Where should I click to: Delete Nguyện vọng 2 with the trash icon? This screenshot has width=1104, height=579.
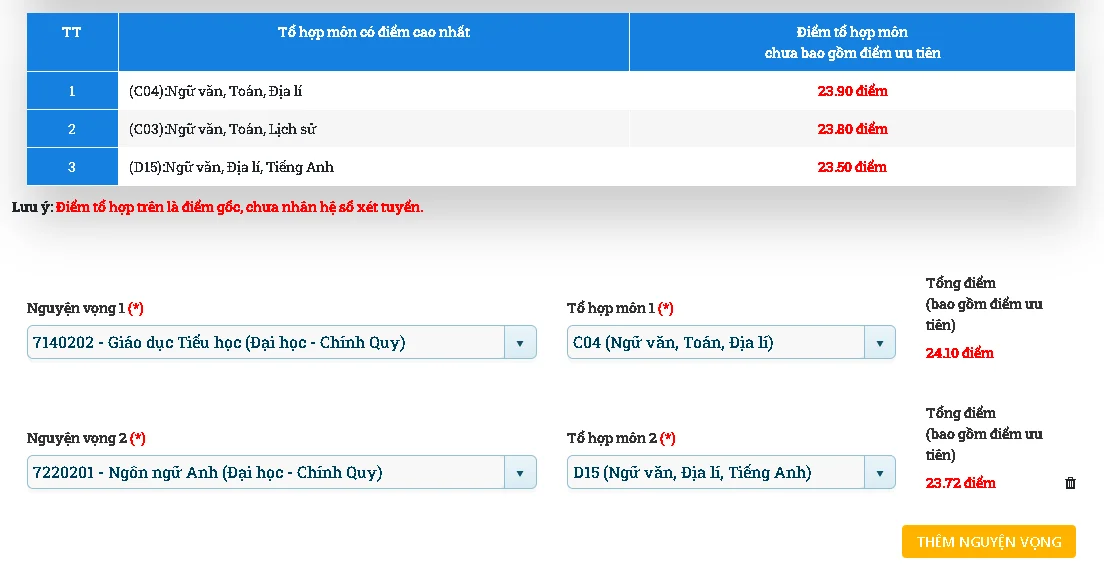1070,483
